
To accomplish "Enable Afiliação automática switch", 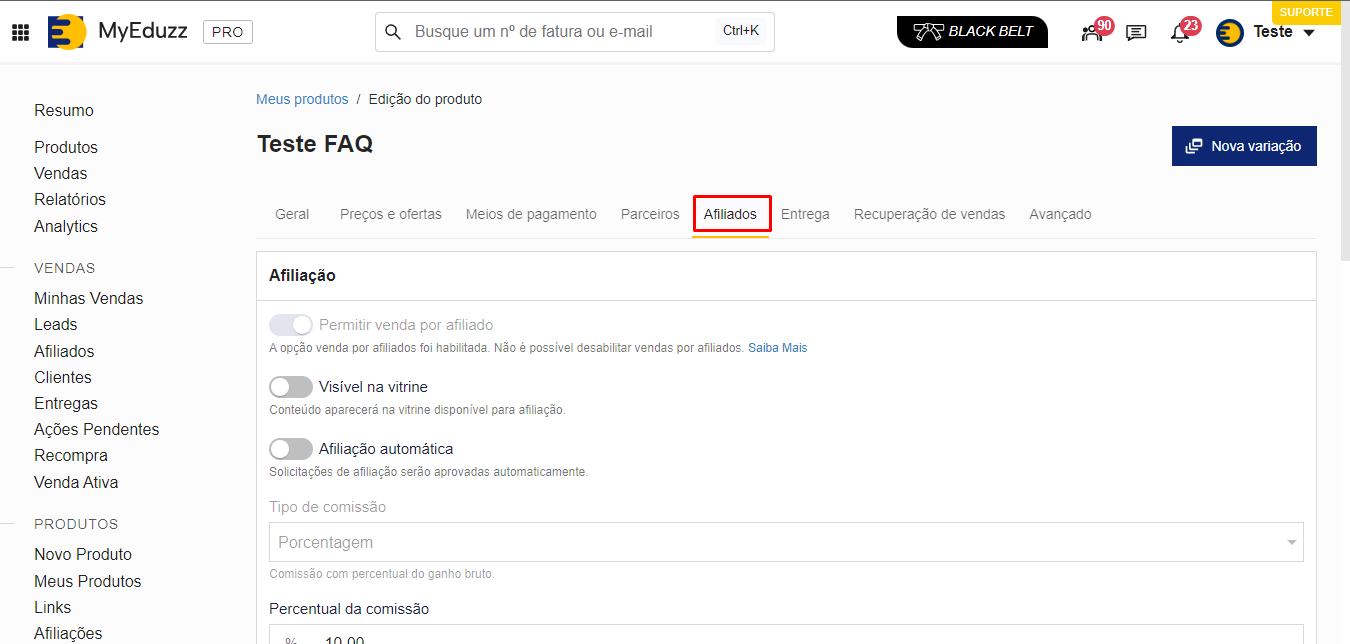I will point(291,449).
